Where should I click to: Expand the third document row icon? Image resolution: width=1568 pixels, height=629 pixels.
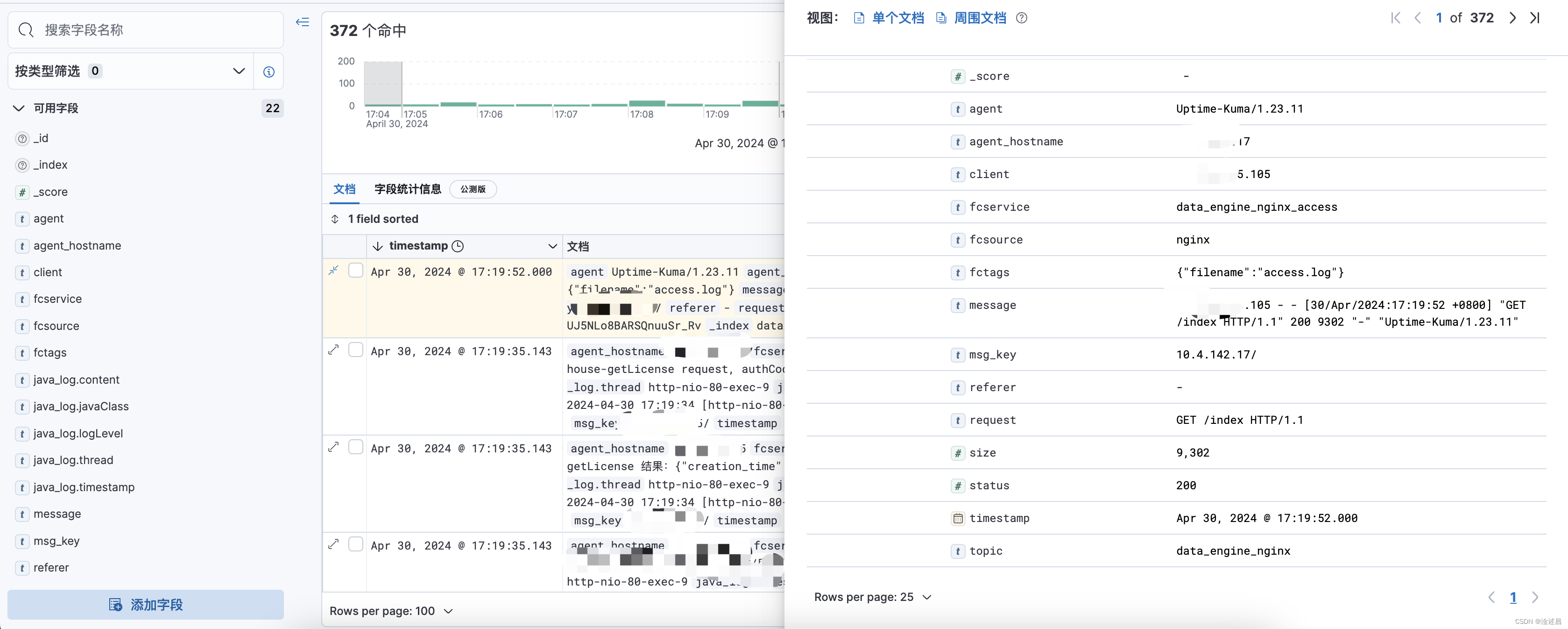pos(333,447)
